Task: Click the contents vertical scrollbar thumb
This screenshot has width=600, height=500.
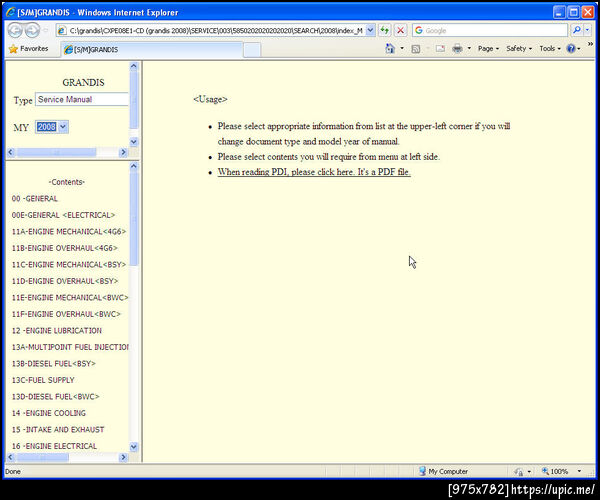Action: [134, 219]
